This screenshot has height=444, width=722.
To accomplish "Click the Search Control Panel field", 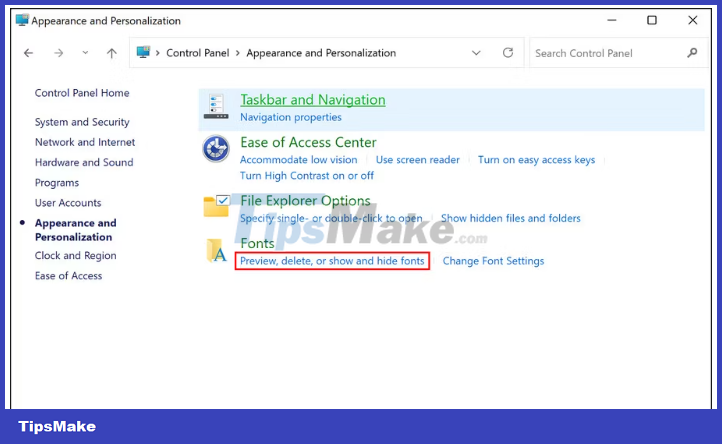I will click(618, 53).
